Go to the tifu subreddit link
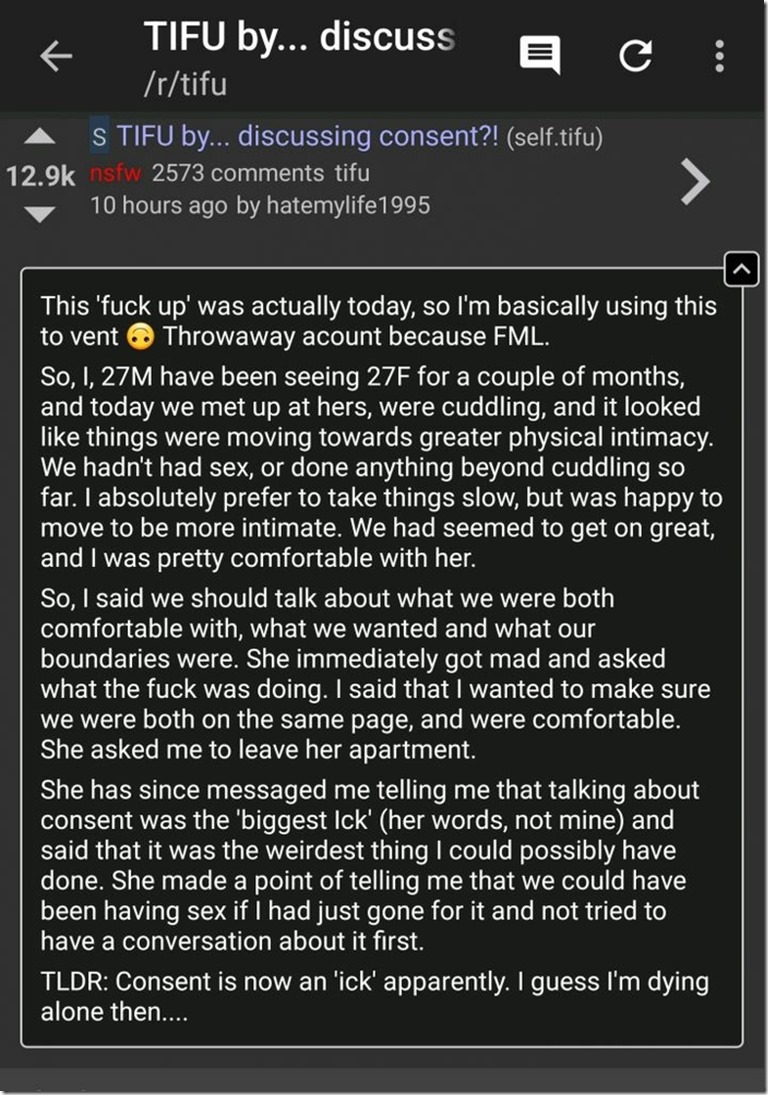 tap(352, 172)
